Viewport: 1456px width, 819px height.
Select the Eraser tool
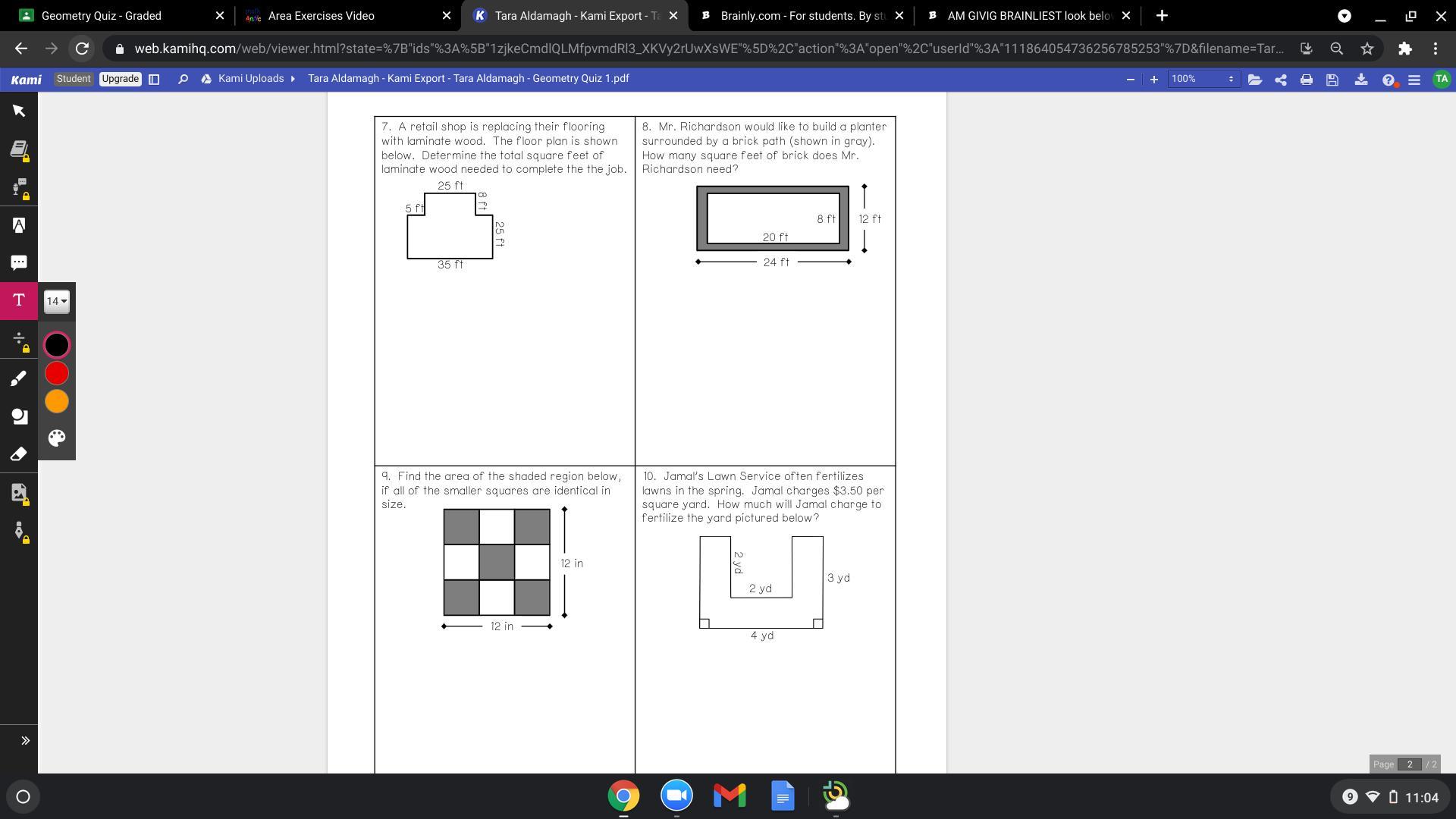pyautogui.click(x=19, y=454)
